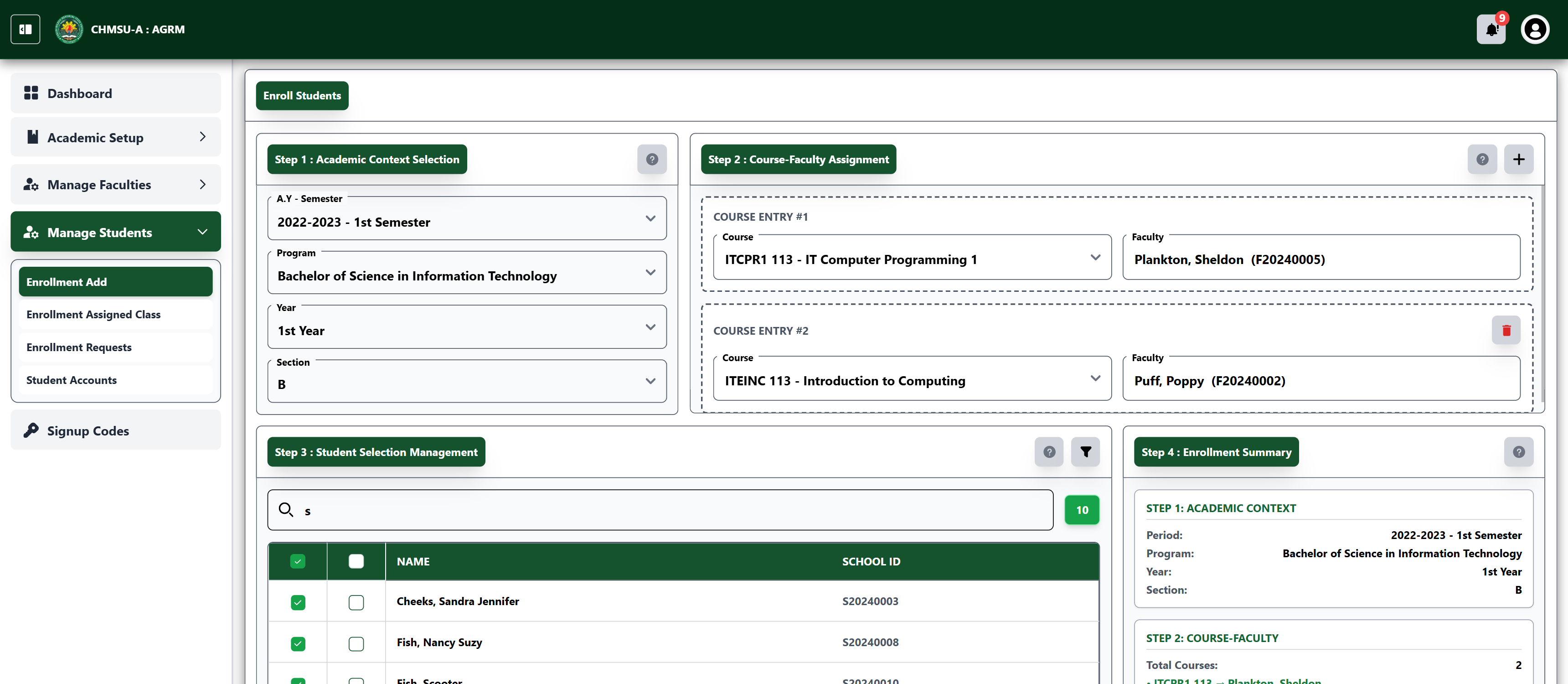Open help for Step 2
This screenshot has width=1568, height=684.
click(x=1482, y=160)
